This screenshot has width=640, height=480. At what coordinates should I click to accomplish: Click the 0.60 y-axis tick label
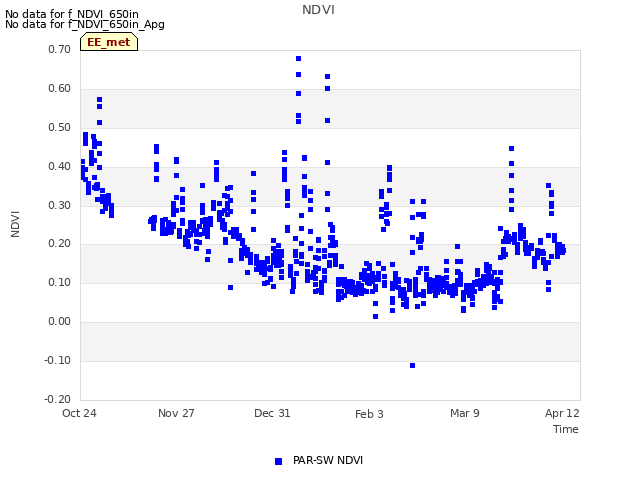tap(59, 89)
